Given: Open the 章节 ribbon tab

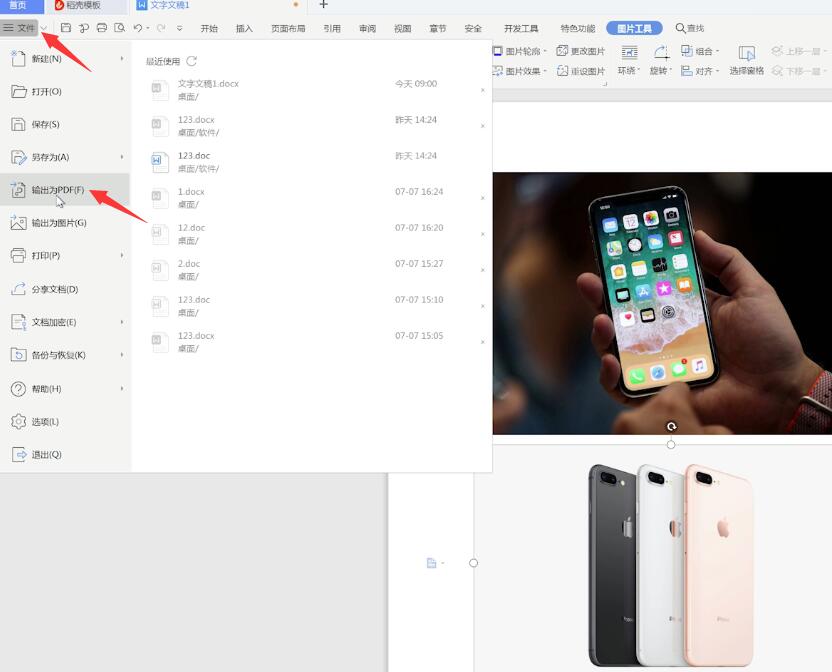Looking at the screenshot, I should tap(438, 28).
